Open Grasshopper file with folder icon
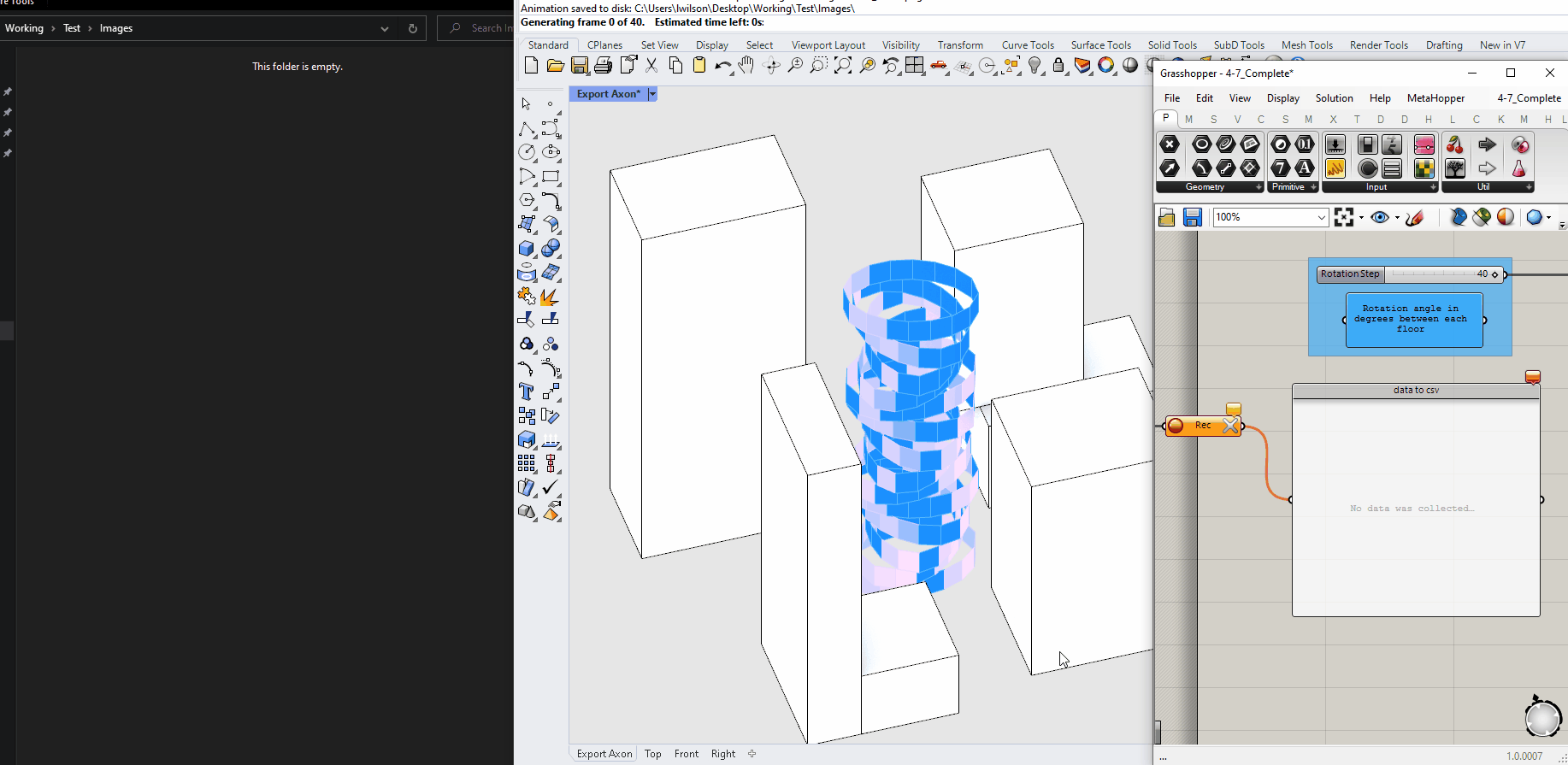1568x765 pixels. pos(1167,217)
